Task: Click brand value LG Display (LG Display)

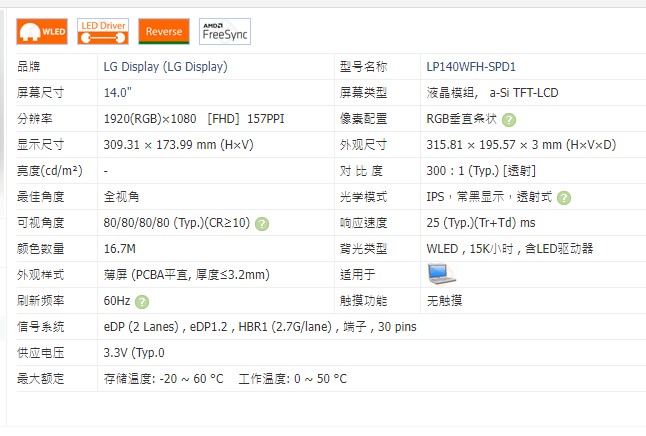Action: click(x=165, y=67)
